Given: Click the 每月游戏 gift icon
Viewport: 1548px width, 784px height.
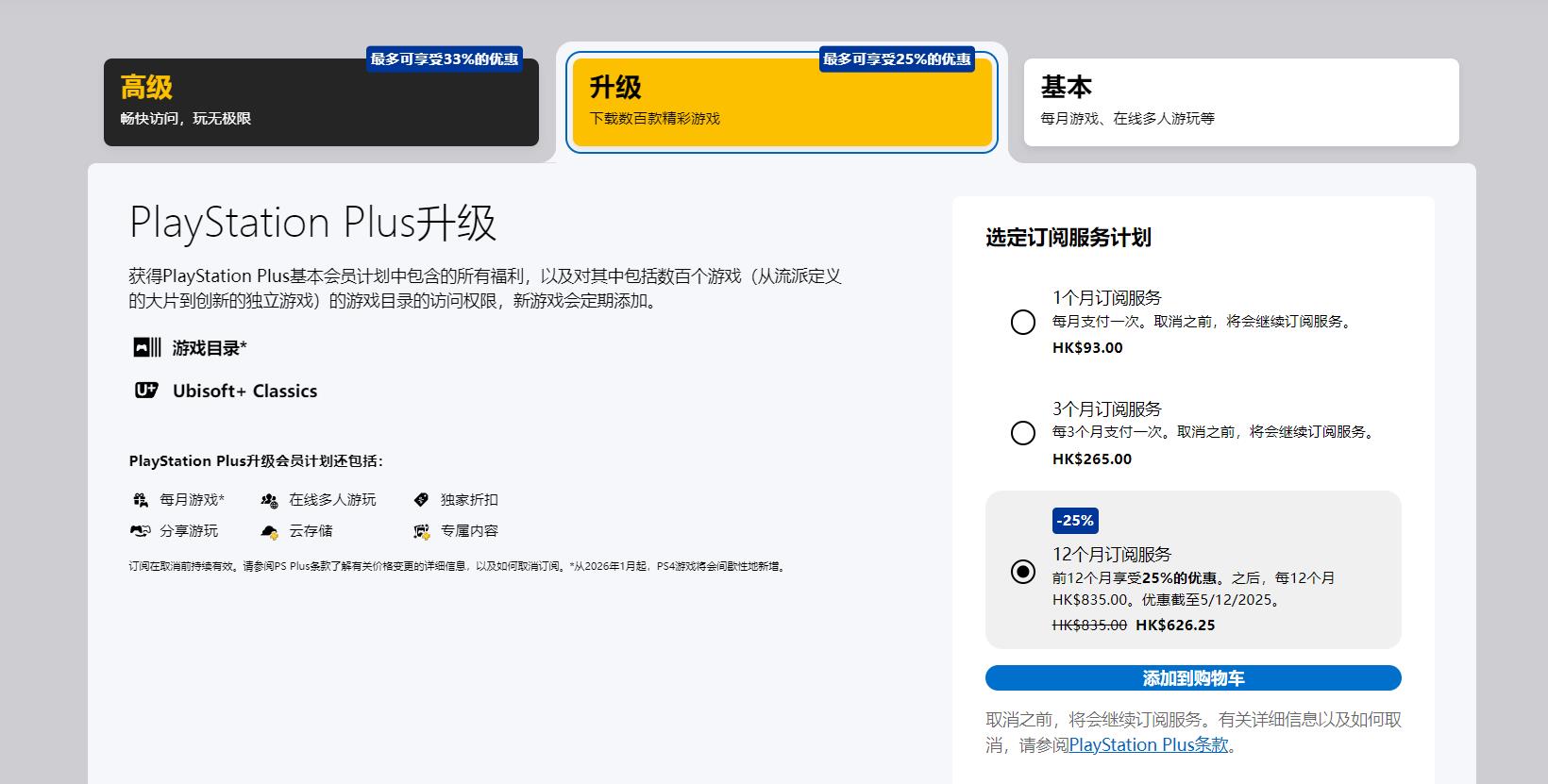Looking at the screenshot, I should pyautogui.click(x=141, y=500).
